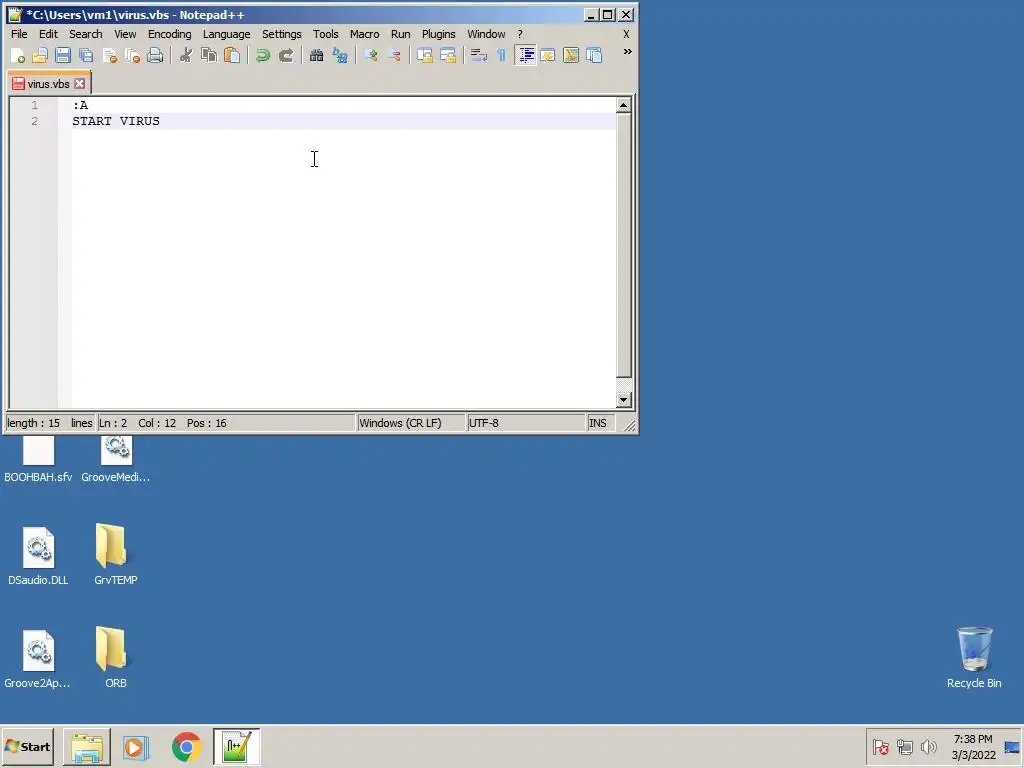1024x768 pixels.
Task: Toggle synchronized horizontal scrolling icon
Action: 448,56
